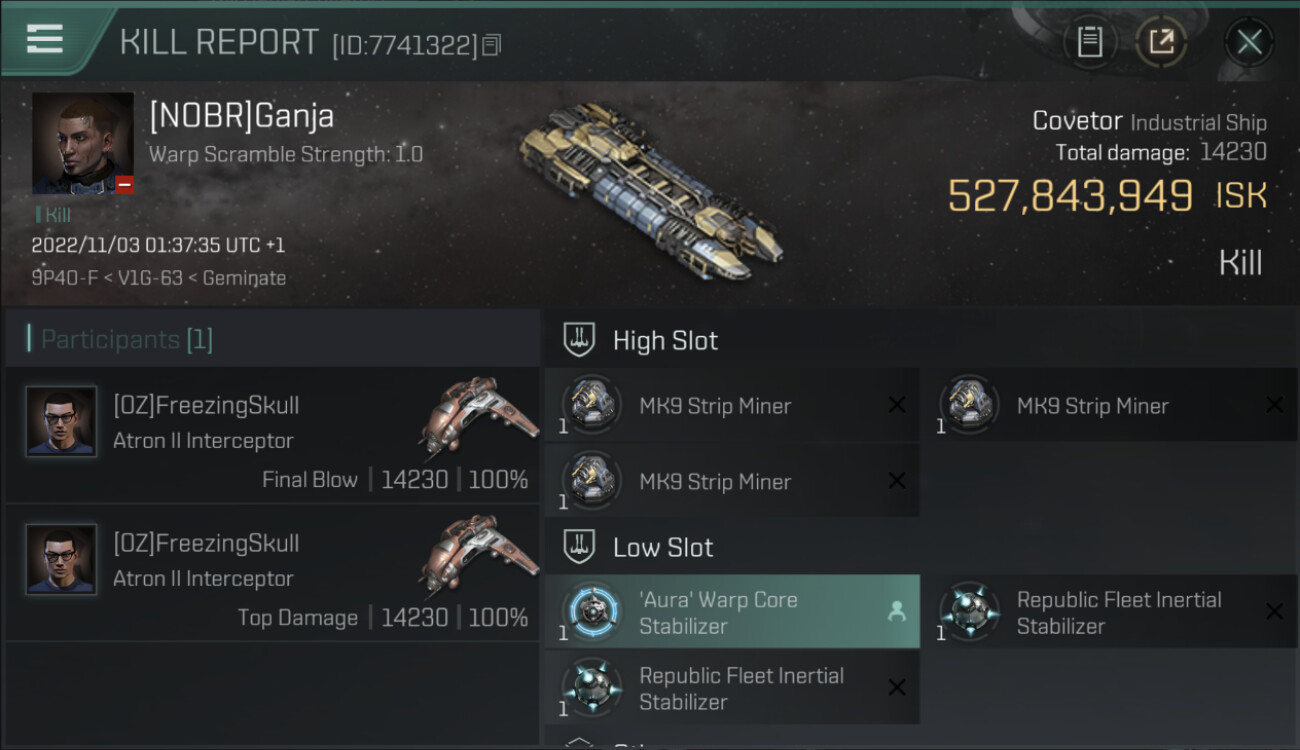The width and height of the screenshot is (1300, 750).
Task: Toggle the person icon on 'Aura' stabilizer
Action: click(896, 612)
